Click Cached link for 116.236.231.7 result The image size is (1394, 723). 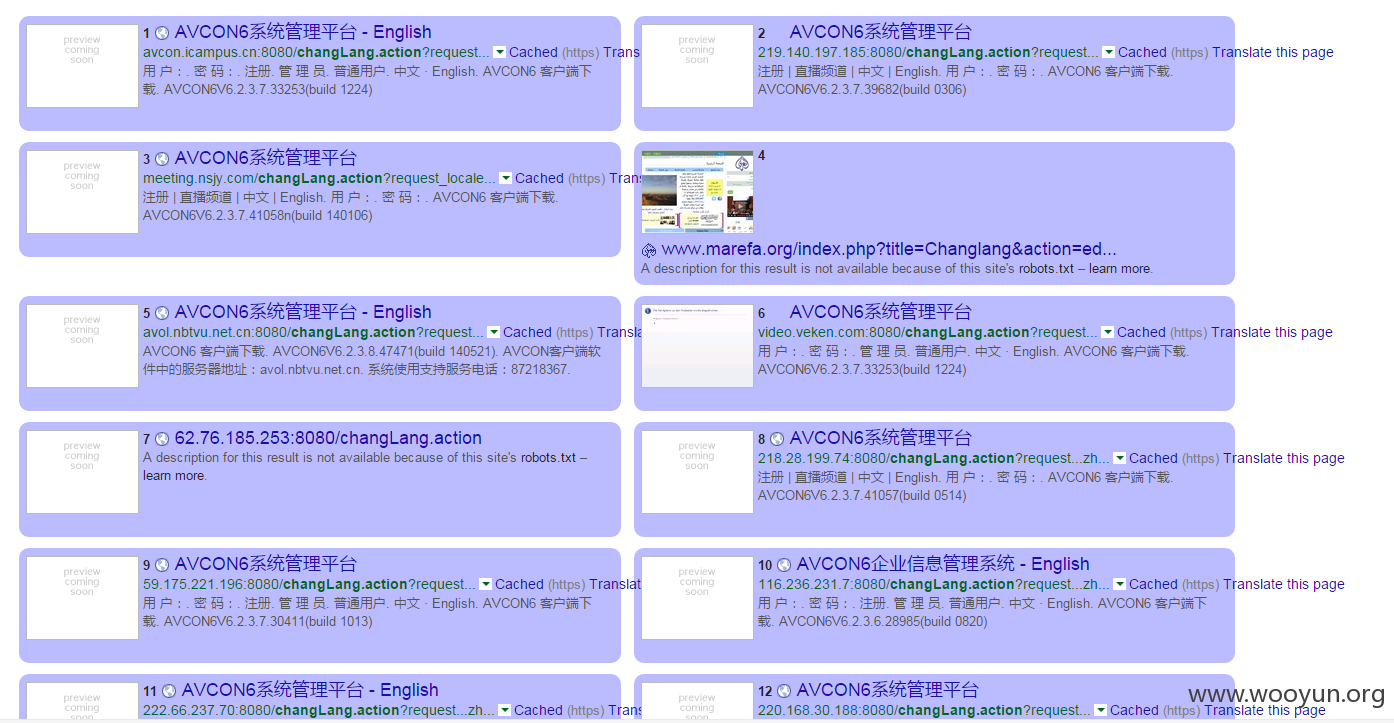pos(1153,584)
